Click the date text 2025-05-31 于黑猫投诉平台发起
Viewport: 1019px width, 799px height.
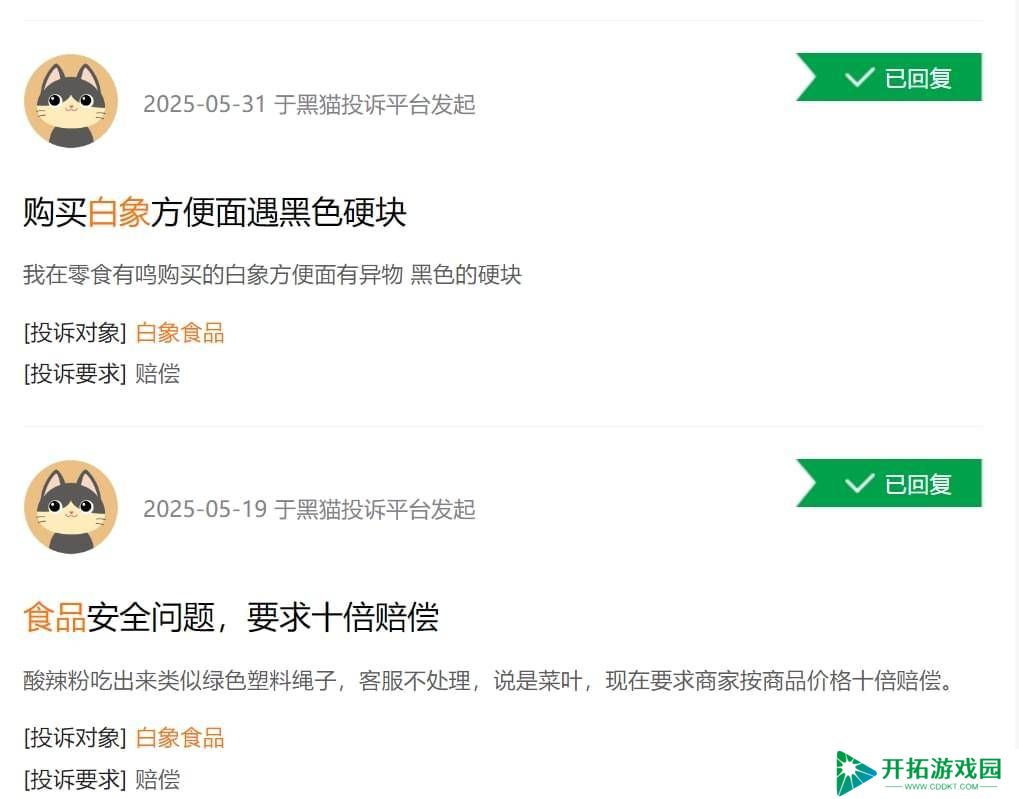(x=309, y=104)
